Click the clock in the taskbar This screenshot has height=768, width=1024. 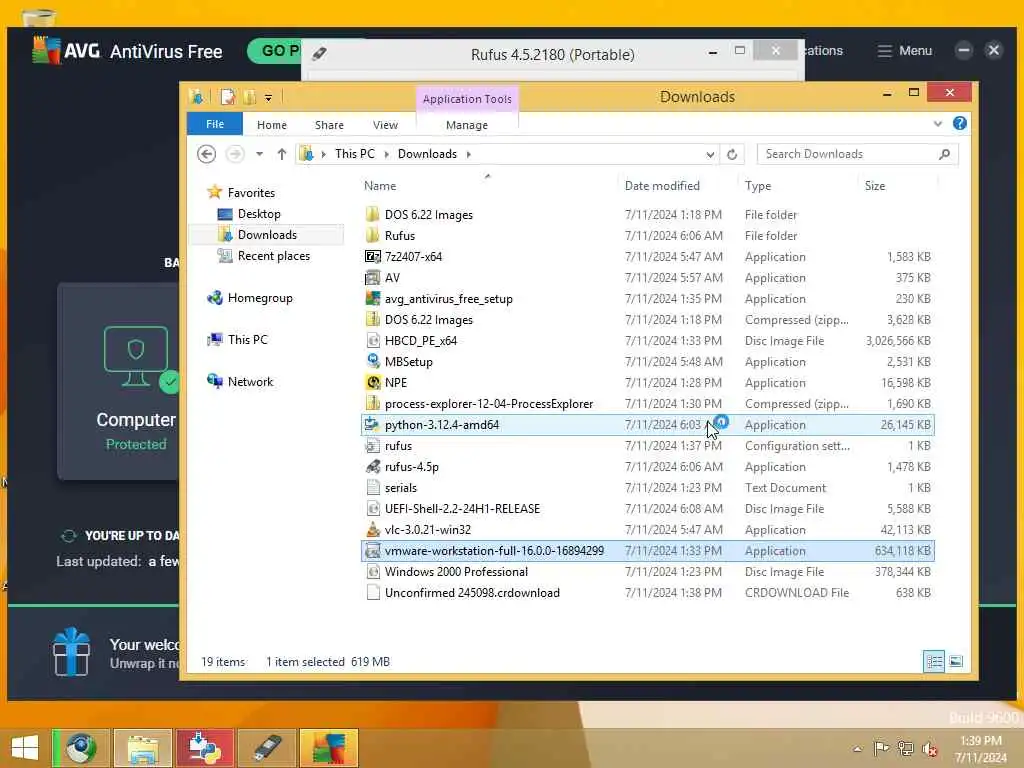coord(980,749)
